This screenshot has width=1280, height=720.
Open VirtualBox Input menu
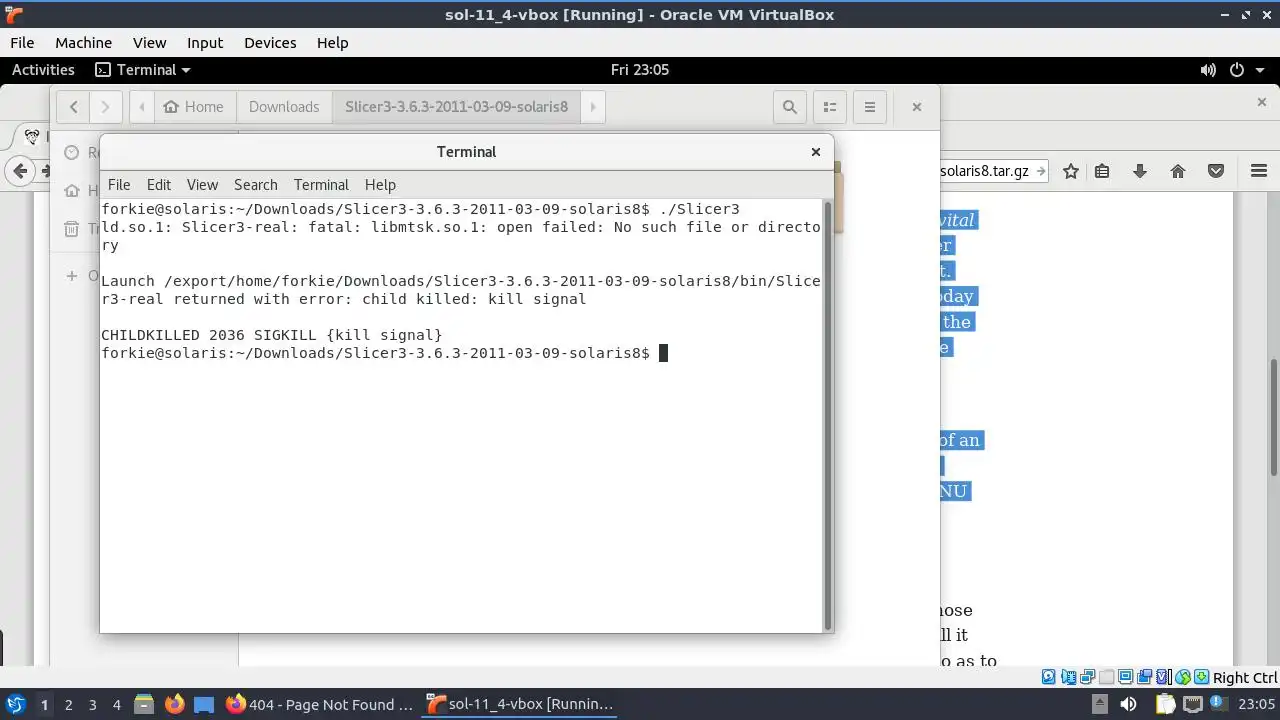coord(205,43)
